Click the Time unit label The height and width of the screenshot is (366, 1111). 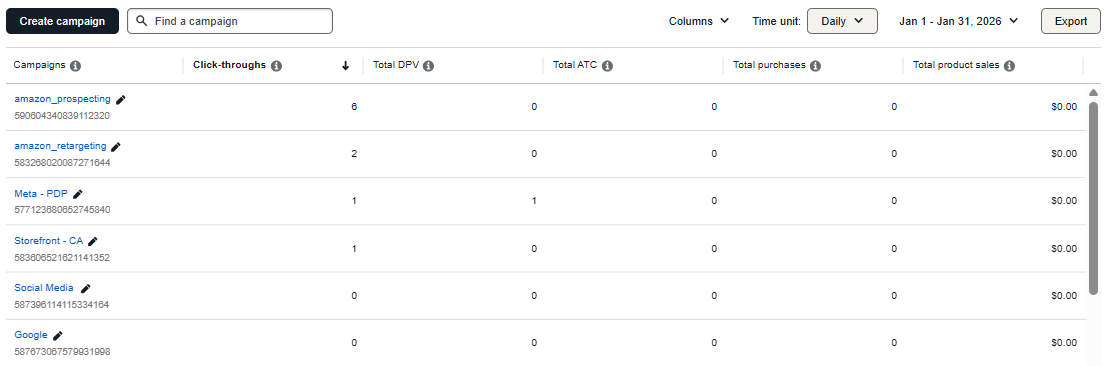click(777, 21)
